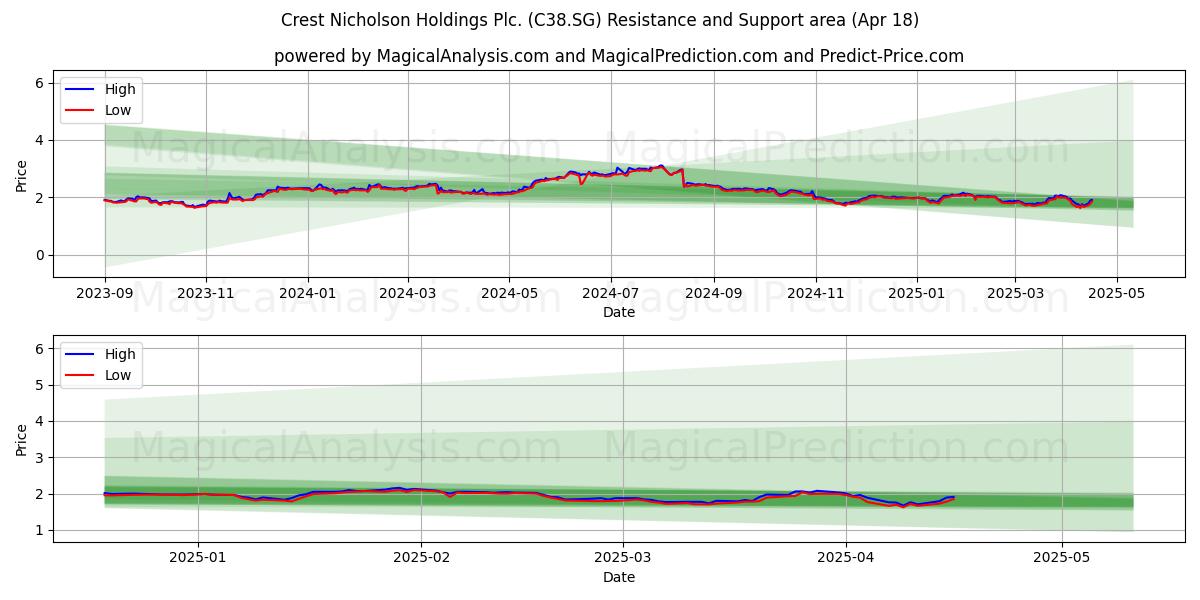Click the '2024-01' x-axis label

click(x=307, y=294)
